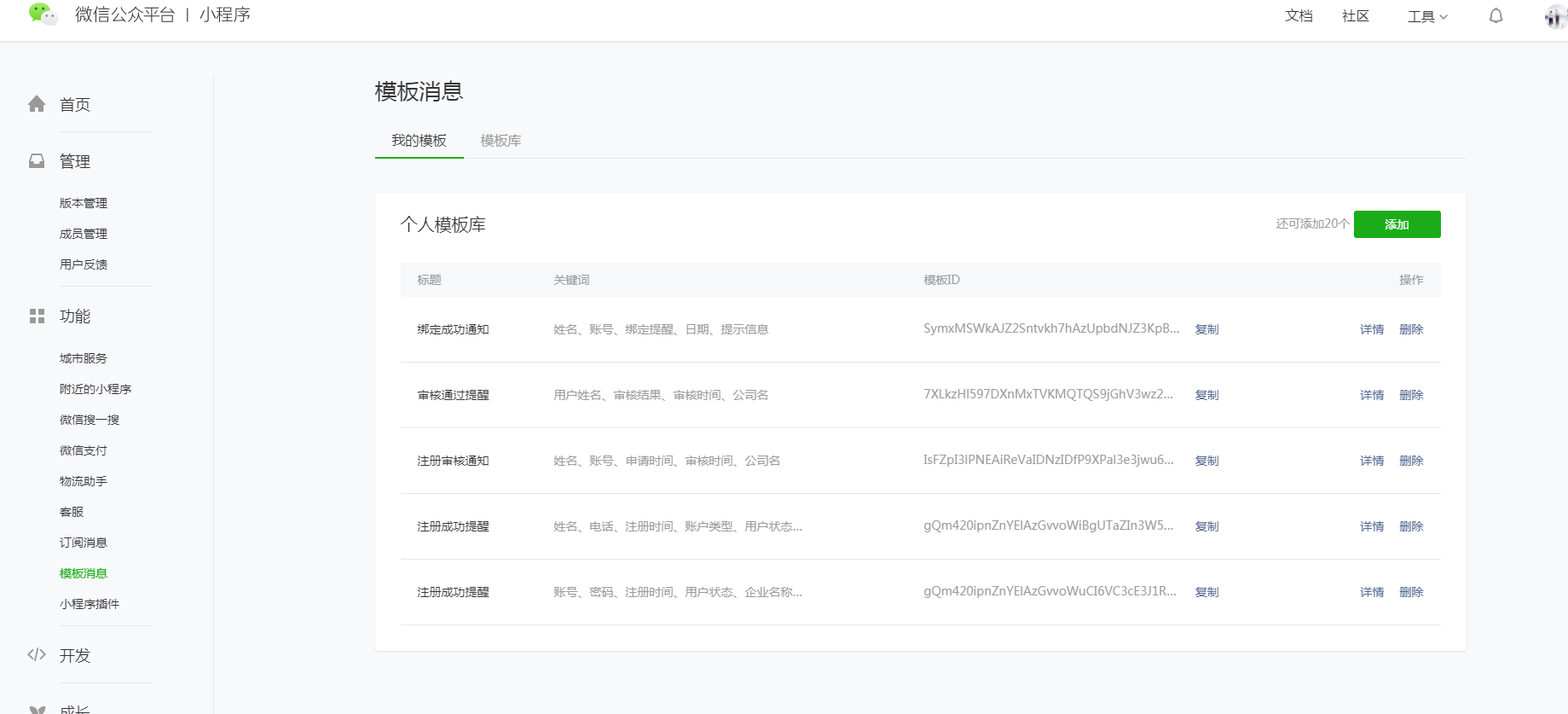Expand the 工具 dropdown
The height and width of the screenshot is (714, 1568).
[1427, 16]
